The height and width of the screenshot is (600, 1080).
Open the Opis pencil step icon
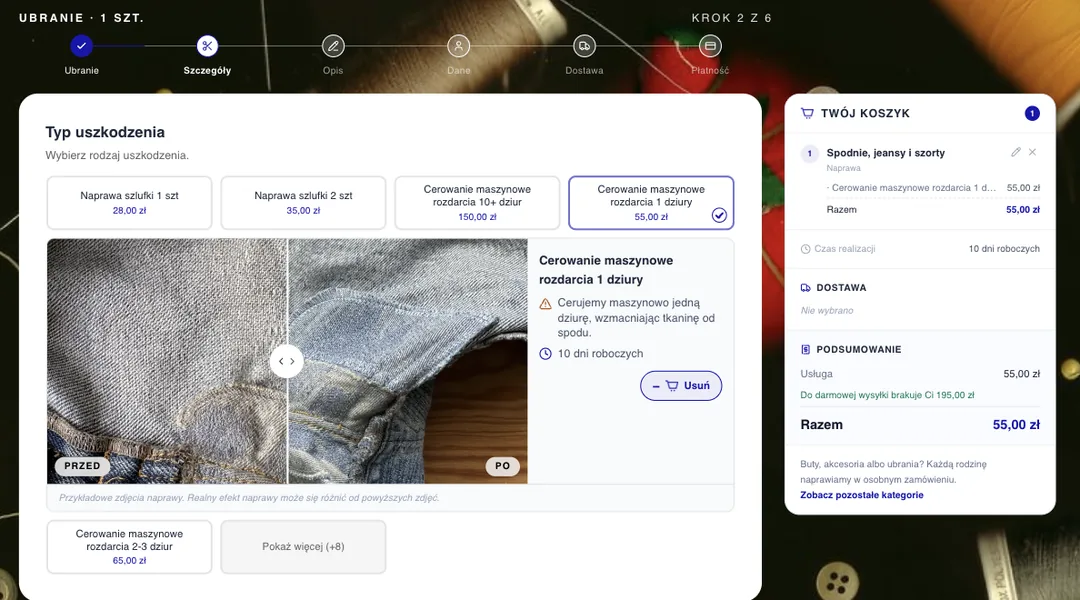click(333, 46)
